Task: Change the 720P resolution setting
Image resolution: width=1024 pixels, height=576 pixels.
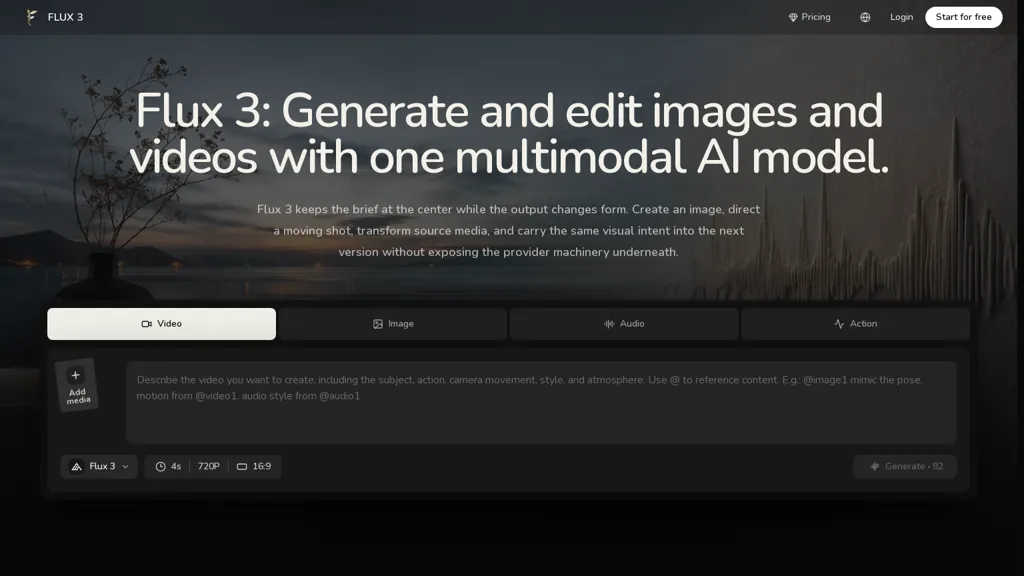Action: click(208, 466)
